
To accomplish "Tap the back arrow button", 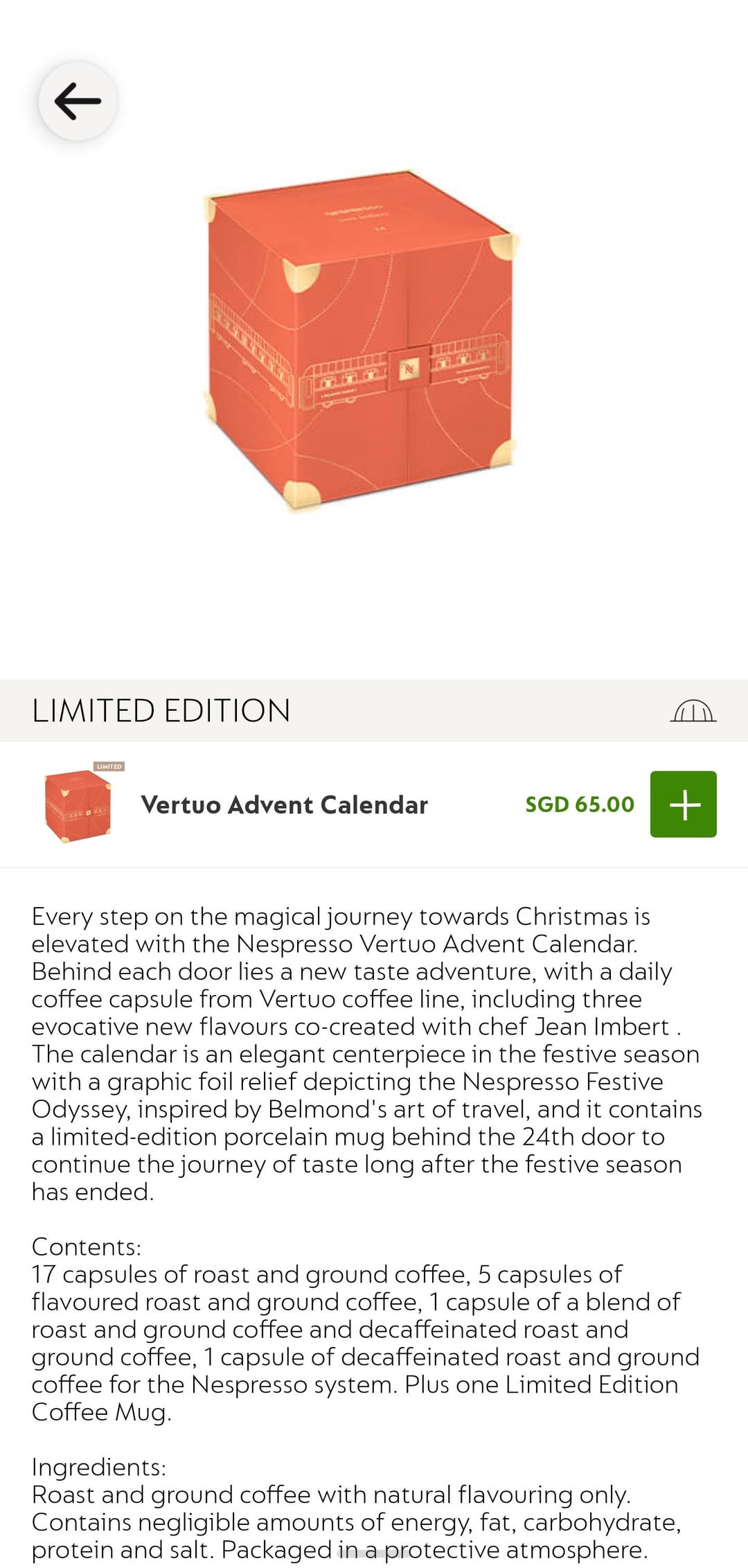I will click(78, 101).
